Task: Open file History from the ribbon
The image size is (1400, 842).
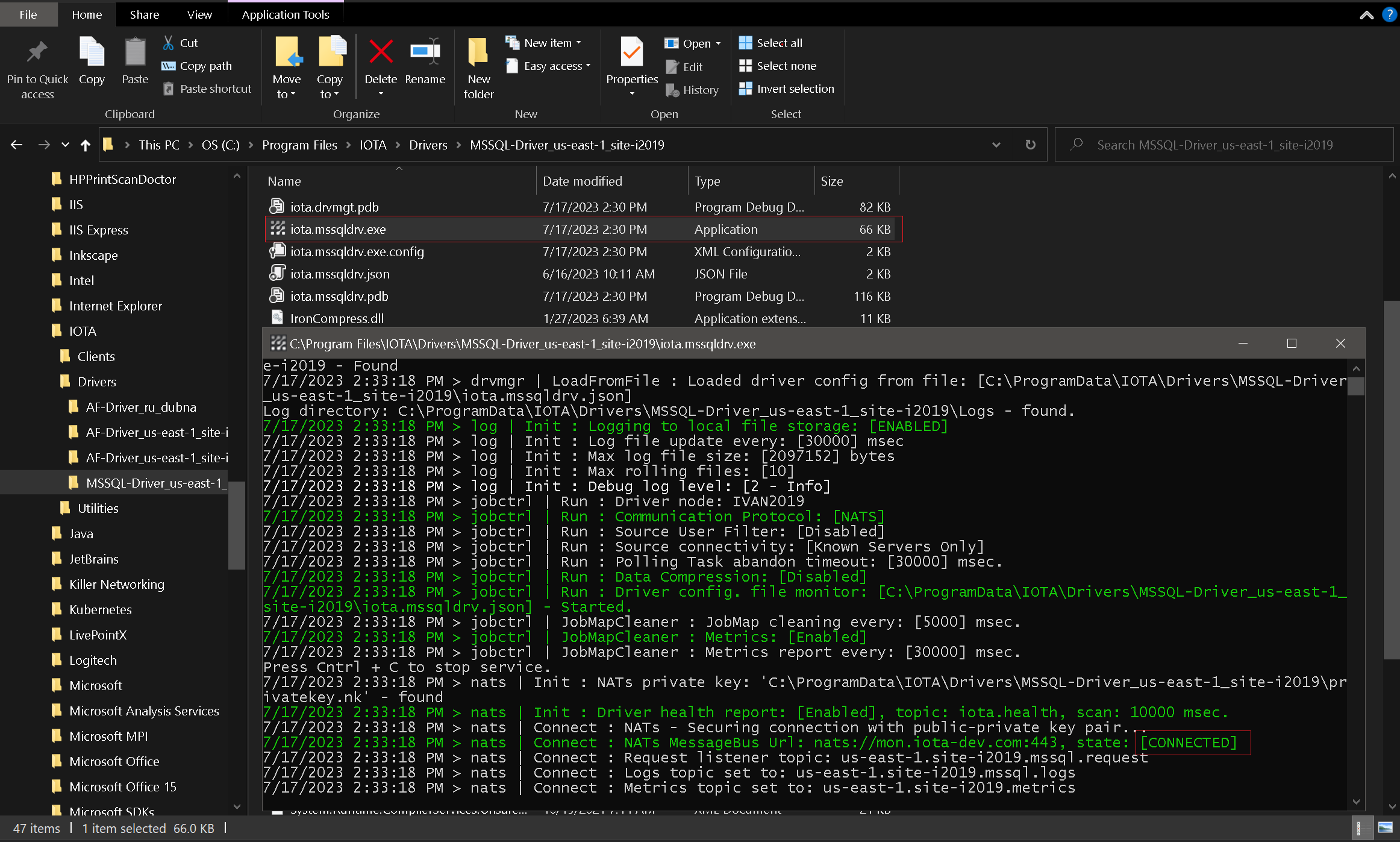Action: click(692, 90)
